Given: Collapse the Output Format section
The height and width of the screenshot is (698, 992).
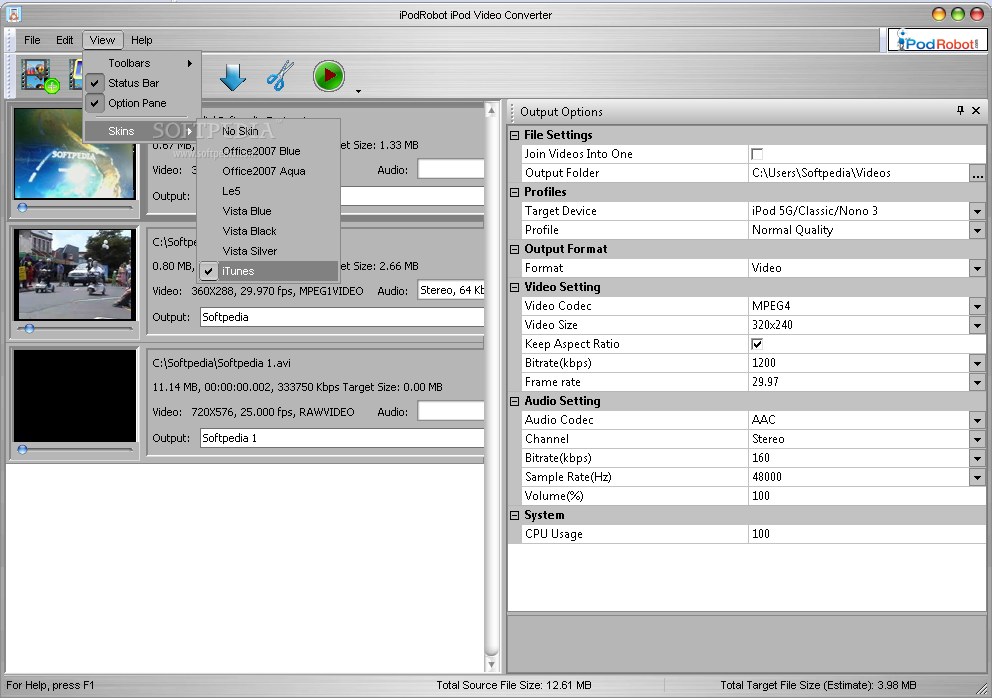Looking at the screenshot, I should pos(514,249).
